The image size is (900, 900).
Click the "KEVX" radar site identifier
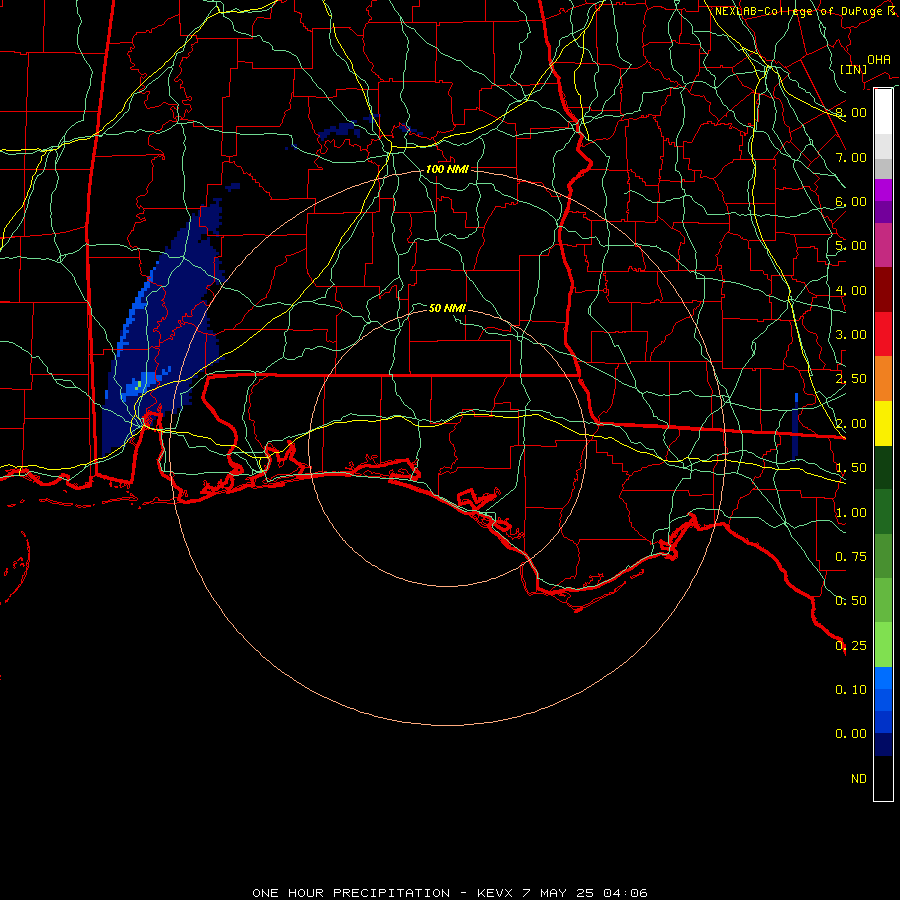tap(495, 893)
